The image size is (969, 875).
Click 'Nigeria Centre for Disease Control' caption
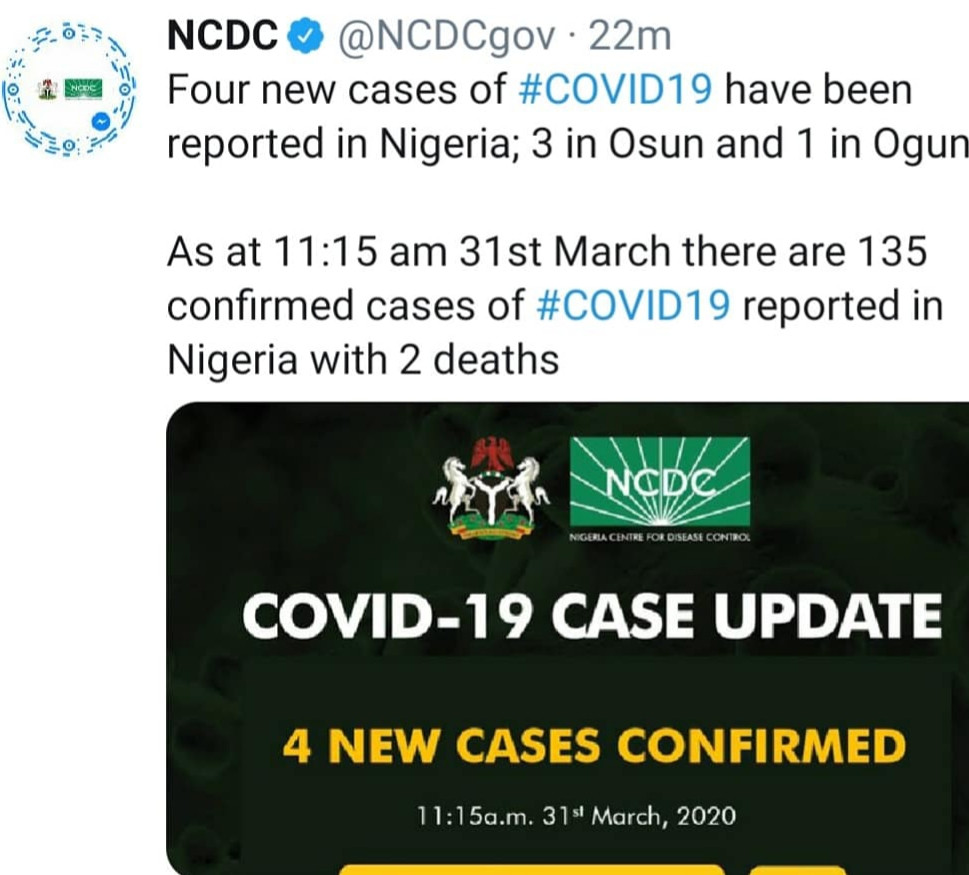tap(659, 538)
